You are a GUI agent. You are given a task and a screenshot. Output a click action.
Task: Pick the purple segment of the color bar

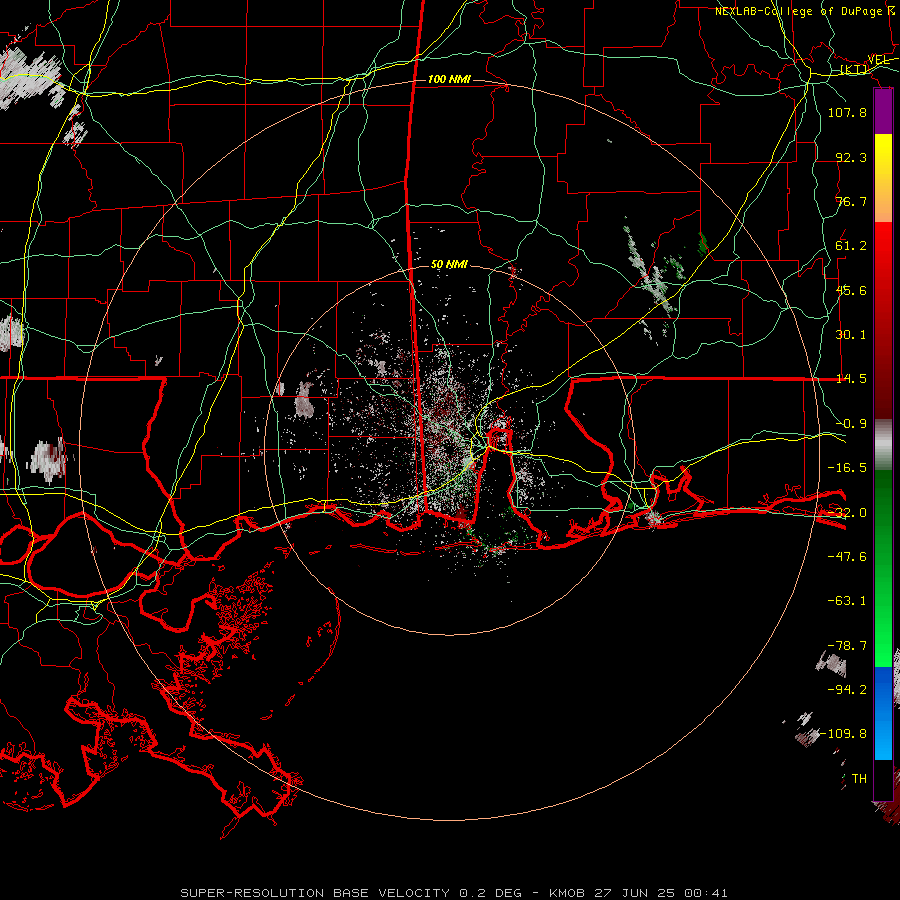click(883, 111)
